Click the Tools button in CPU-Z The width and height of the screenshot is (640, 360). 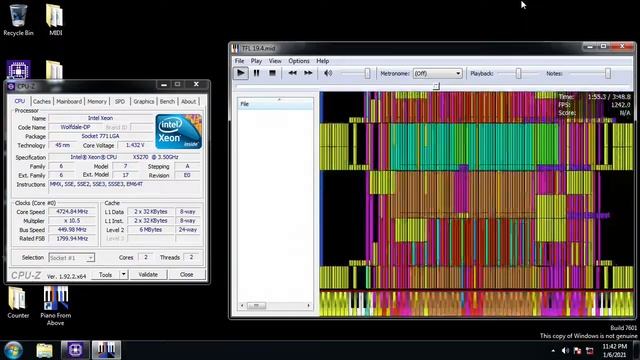(x=105, y=275)
